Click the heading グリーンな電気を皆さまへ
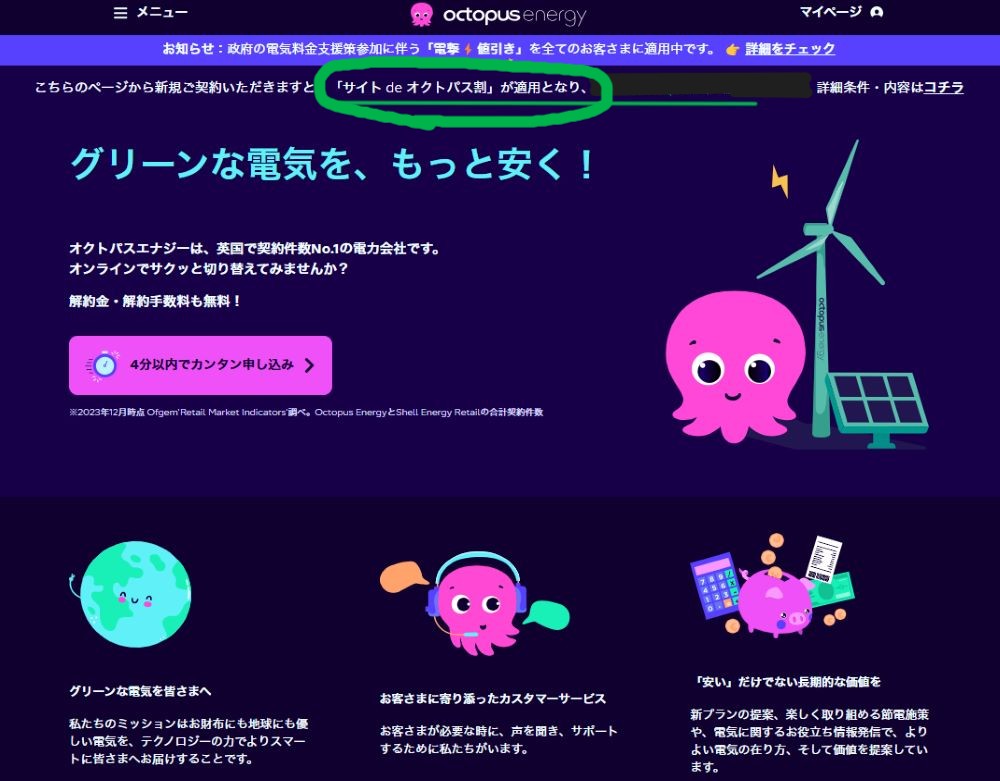Viewport: 1000px width, 781px height. coord(140,691)
